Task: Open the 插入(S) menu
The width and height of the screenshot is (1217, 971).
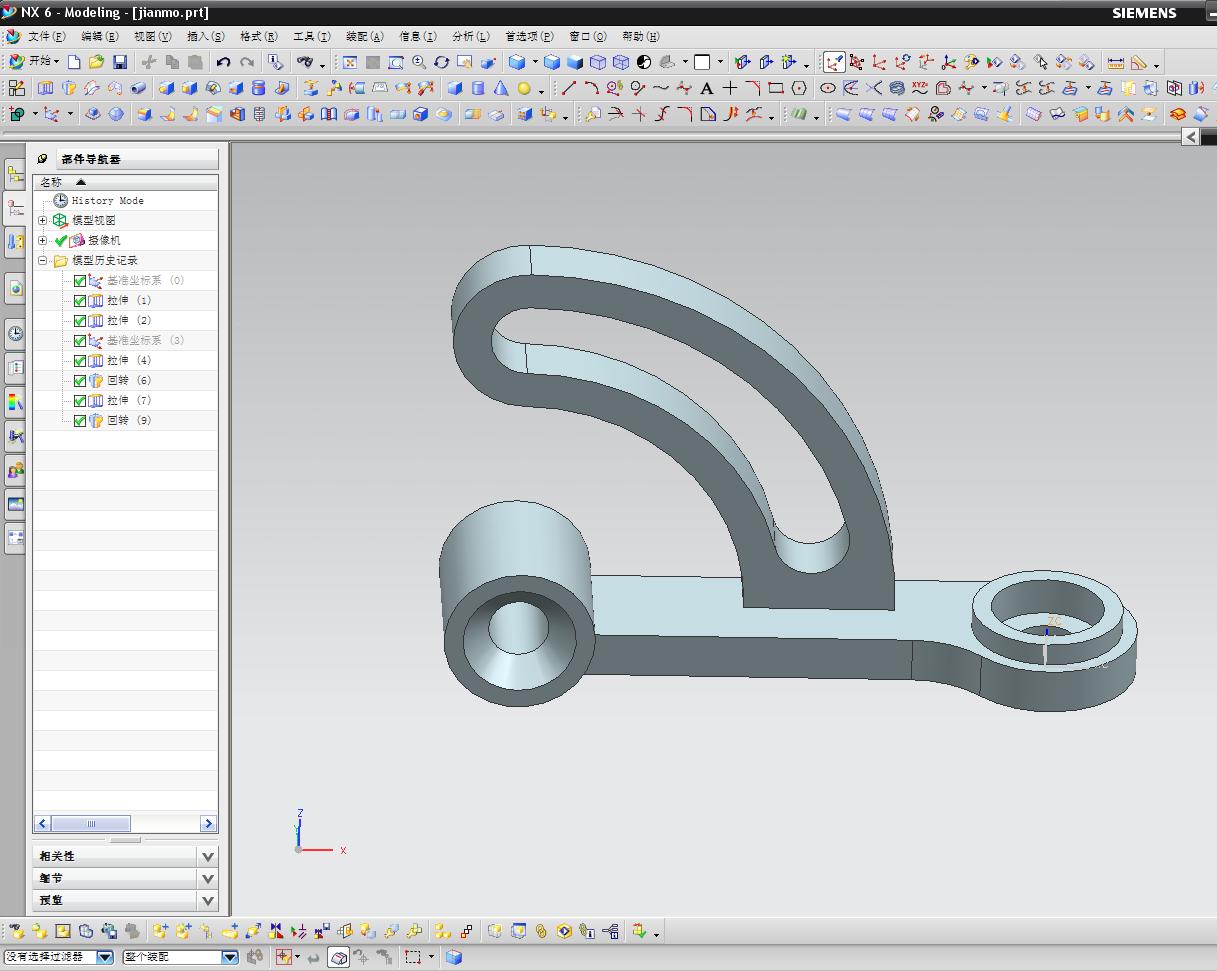Action: coord(205,36)
